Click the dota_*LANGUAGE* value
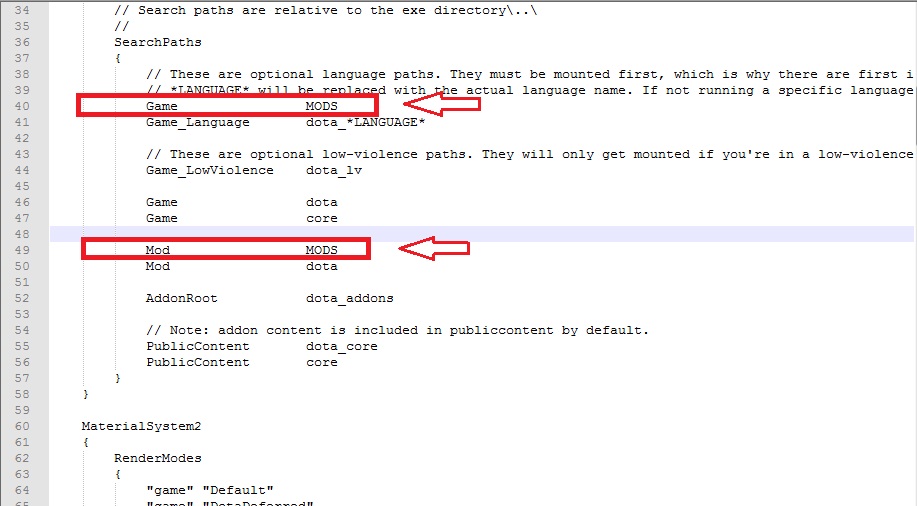The width and height of the screenshot is (917, 506). click(x=366, y=122)
